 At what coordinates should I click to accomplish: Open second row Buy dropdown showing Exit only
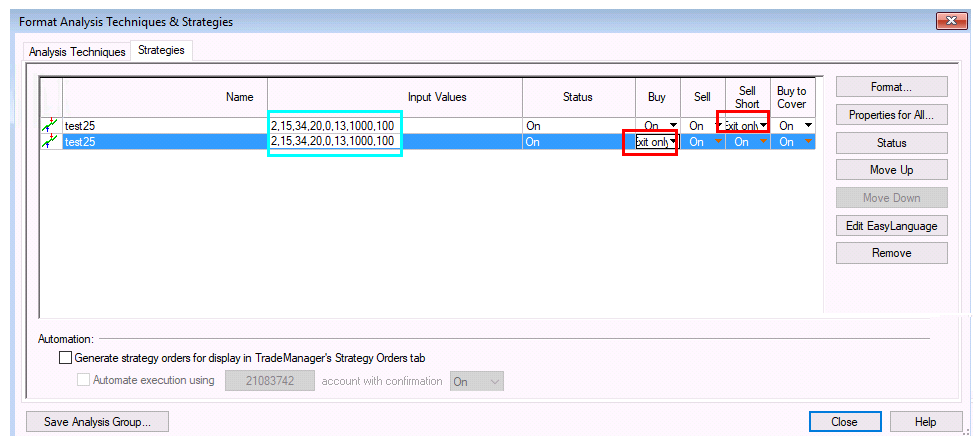pos(673,142)
